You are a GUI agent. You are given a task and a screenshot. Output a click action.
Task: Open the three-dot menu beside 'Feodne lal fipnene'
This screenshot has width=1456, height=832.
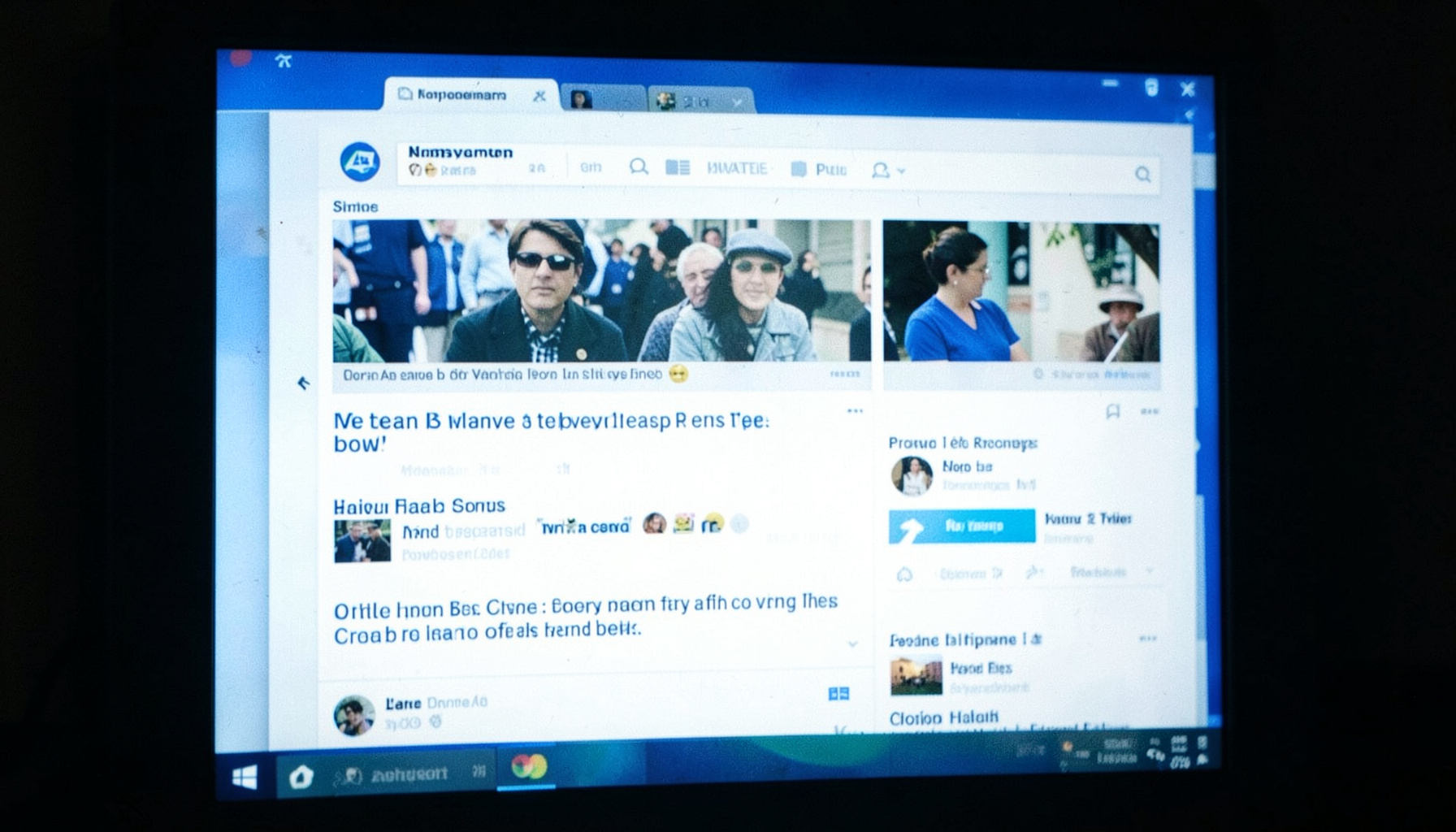pos(1147,639)
